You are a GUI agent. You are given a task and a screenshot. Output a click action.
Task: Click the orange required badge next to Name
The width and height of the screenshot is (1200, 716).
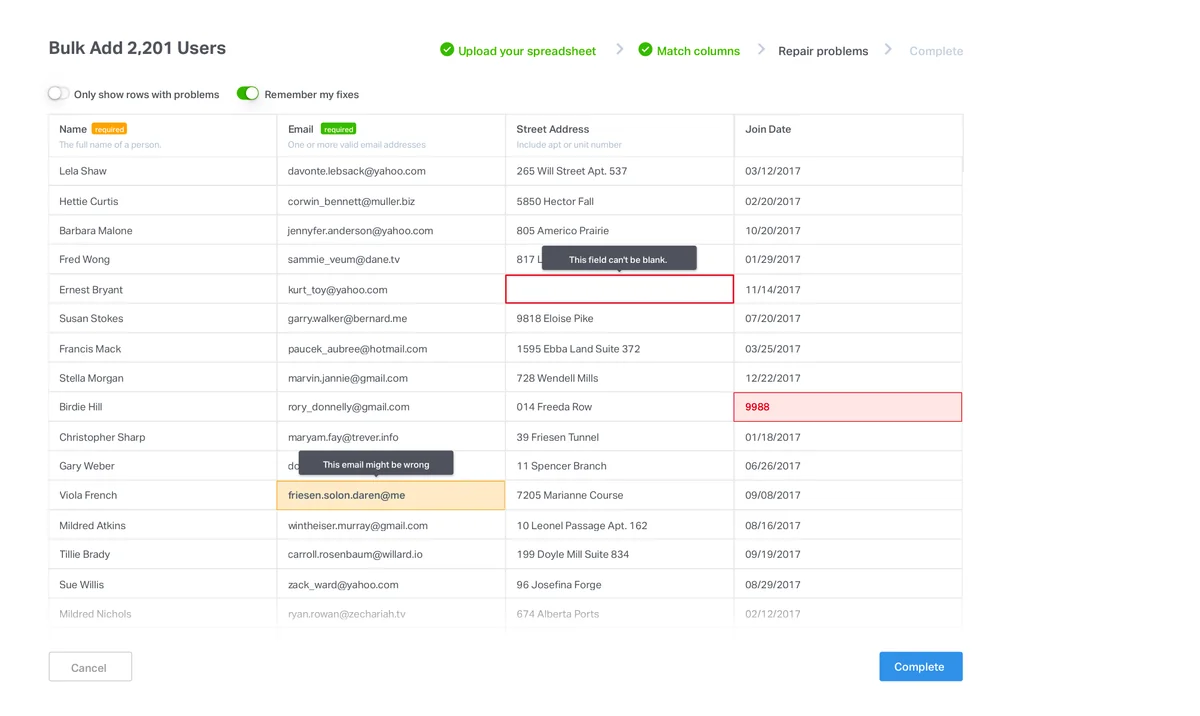pyautogui.click(x=109, y=128)
